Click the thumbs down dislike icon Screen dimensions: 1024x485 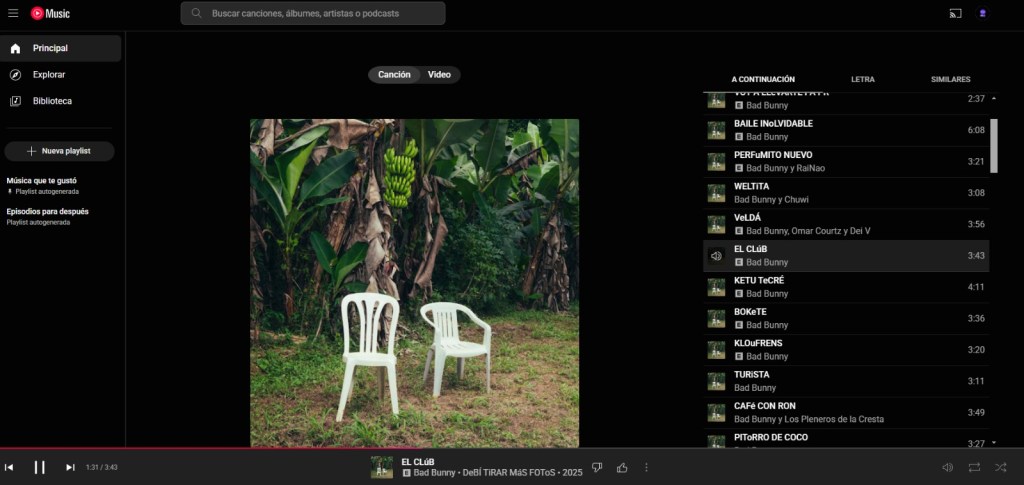click(x=597, y=467)
